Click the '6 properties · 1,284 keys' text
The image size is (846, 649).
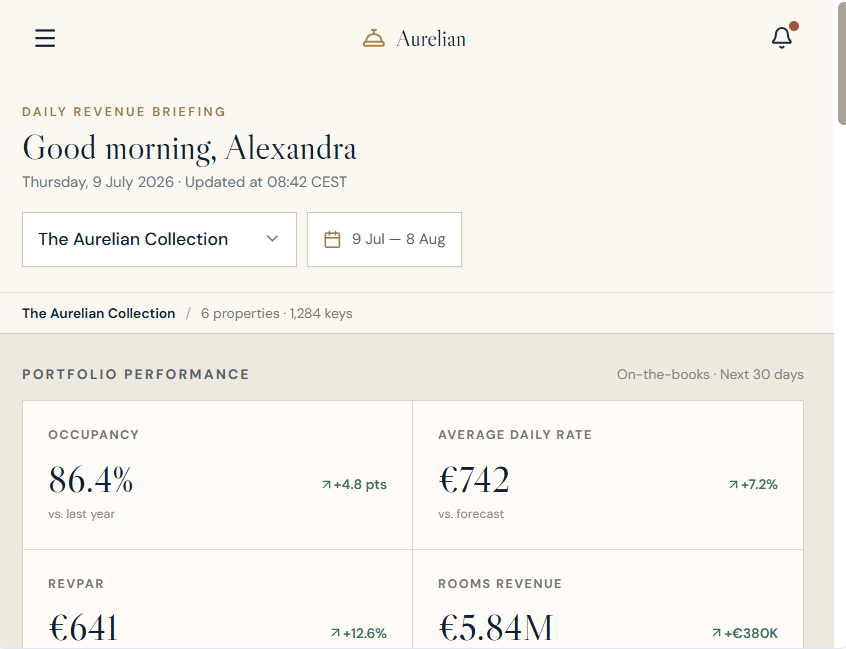pos(277,313)
